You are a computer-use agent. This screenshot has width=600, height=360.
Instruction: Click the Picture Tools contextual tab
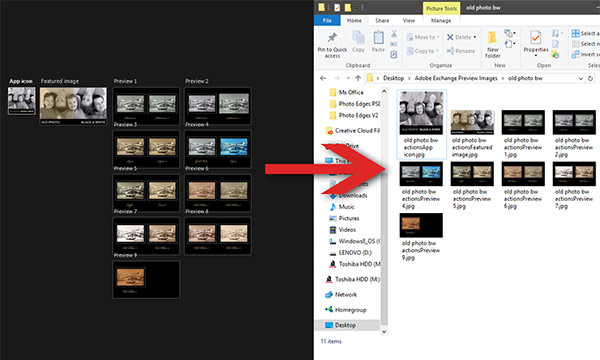click(441, 8)
